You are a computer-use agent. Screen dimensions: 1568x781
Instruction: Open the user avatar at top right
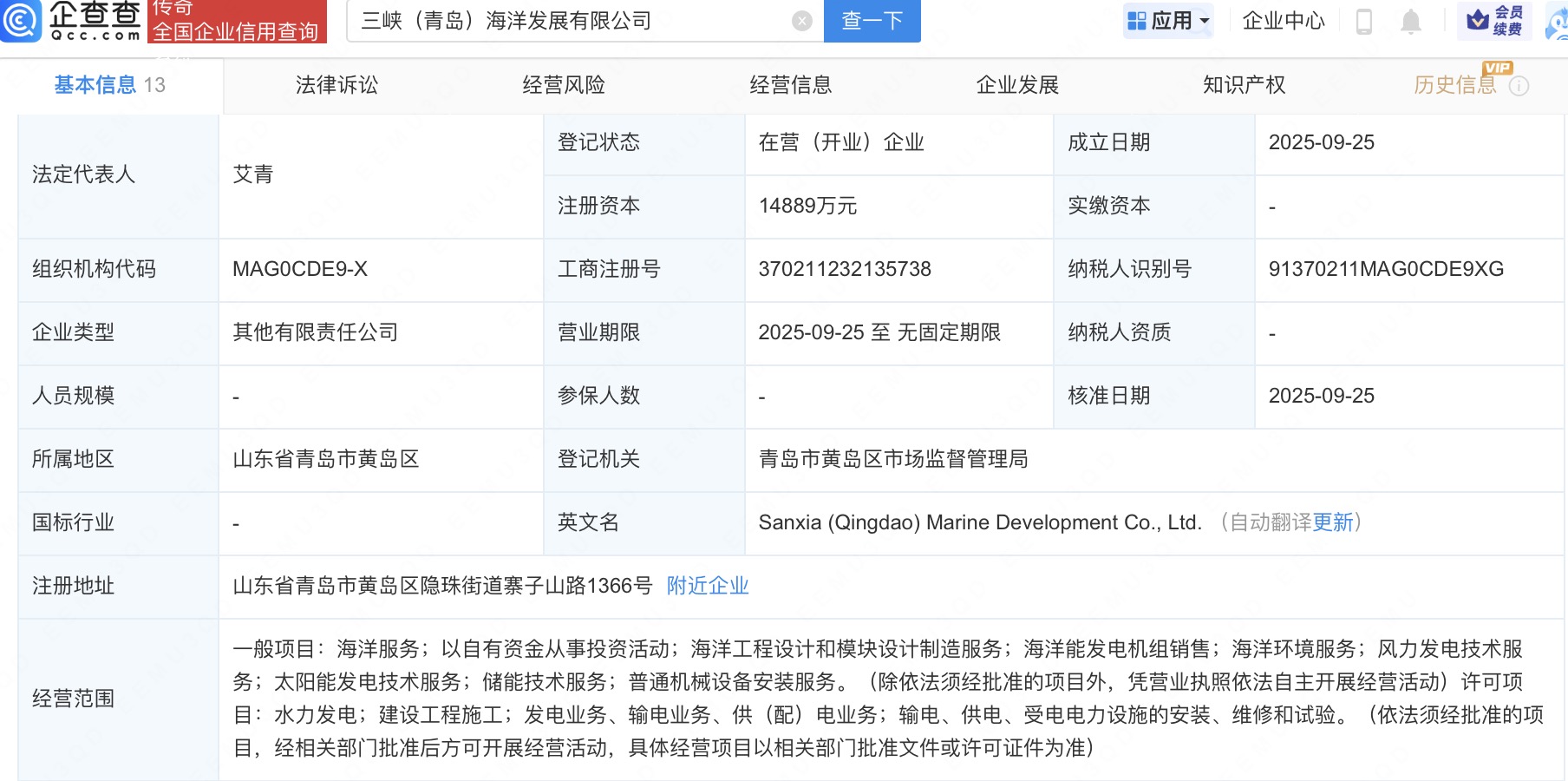[x=1558, y=21]
